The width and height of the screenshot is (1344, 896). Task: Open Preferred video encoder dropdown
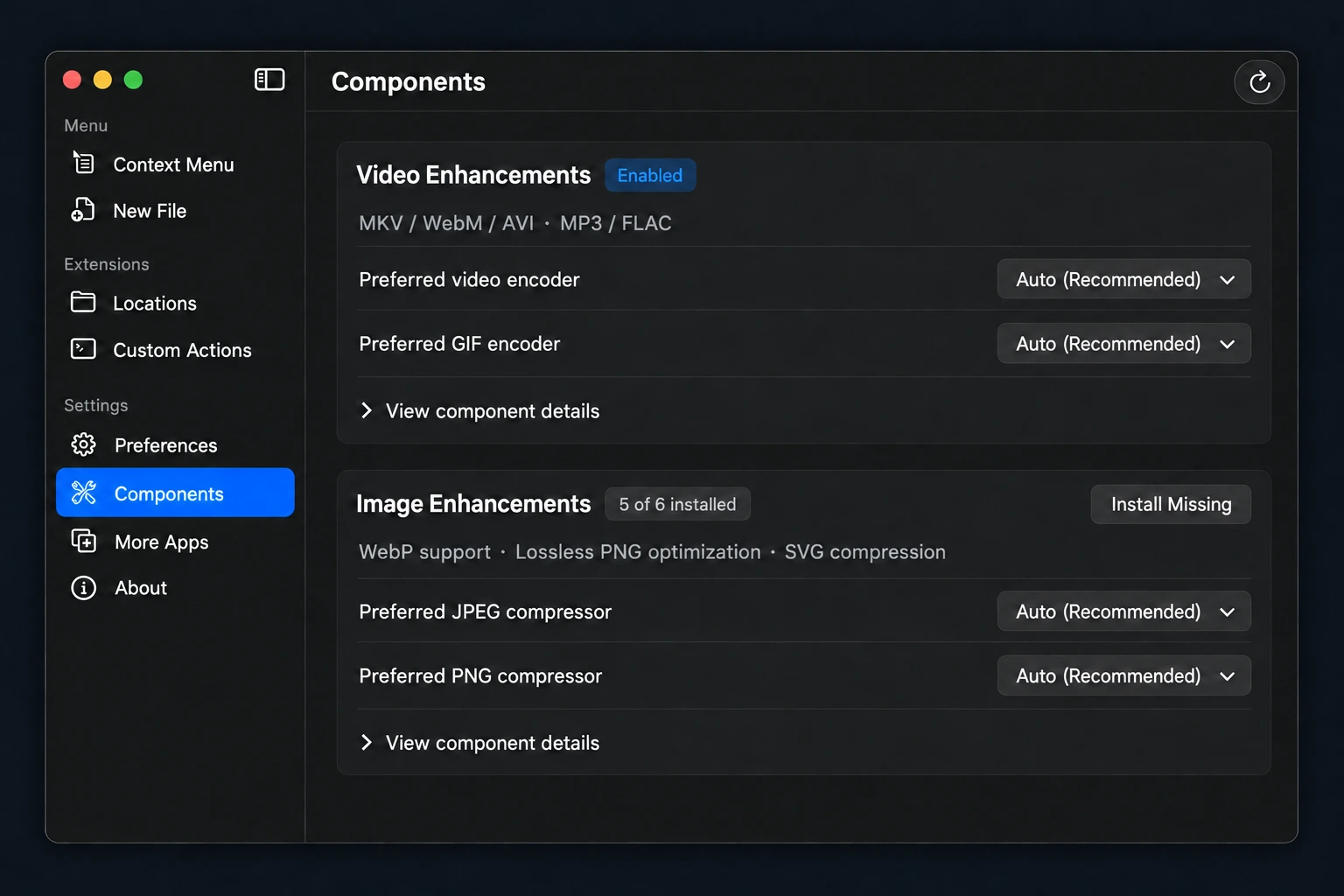(1123, 279)
